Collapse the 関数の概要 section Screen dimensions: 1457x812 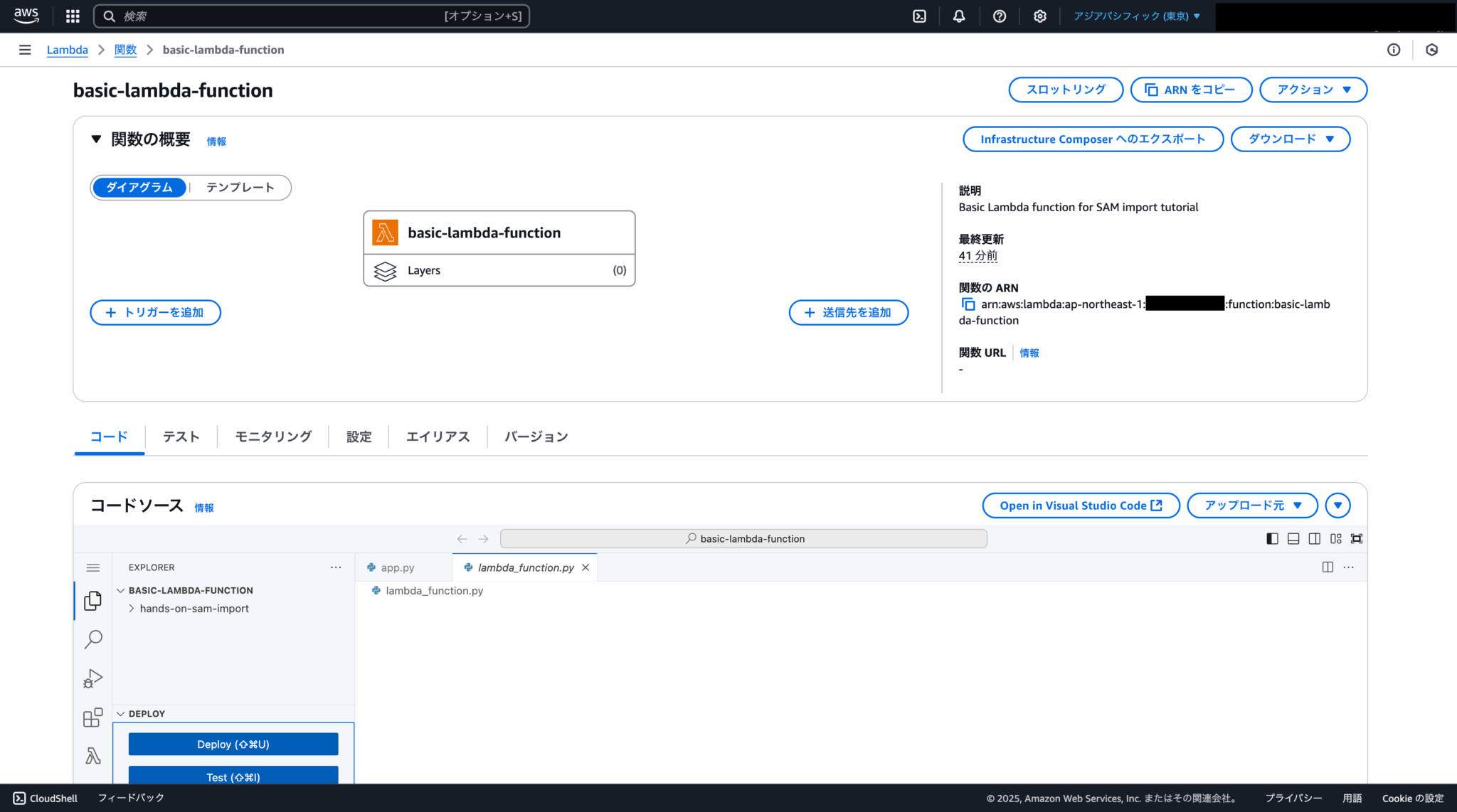click(x=96, y=139)
